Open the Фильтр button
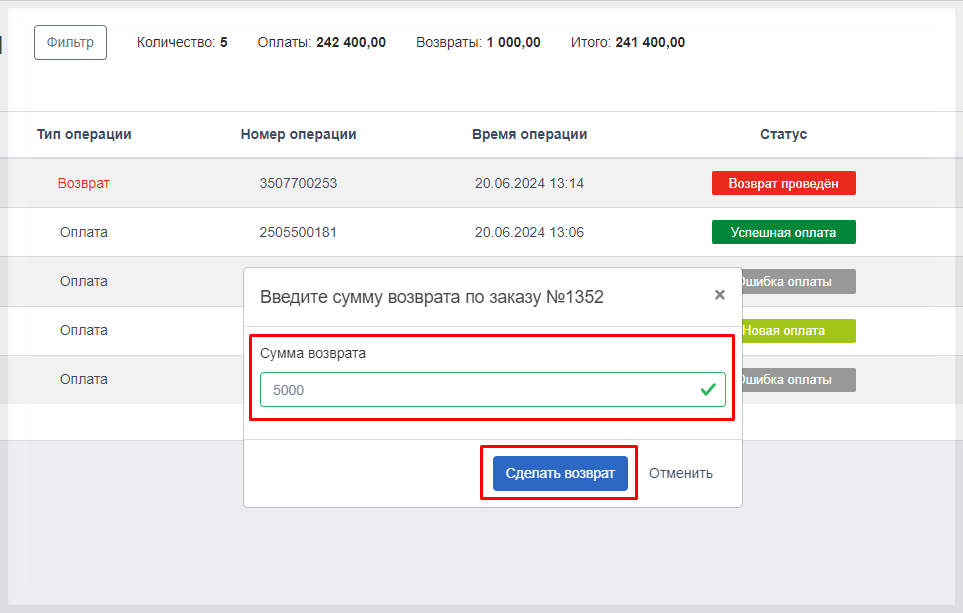Viewport: 963px width, 613px height. [70, 43]
